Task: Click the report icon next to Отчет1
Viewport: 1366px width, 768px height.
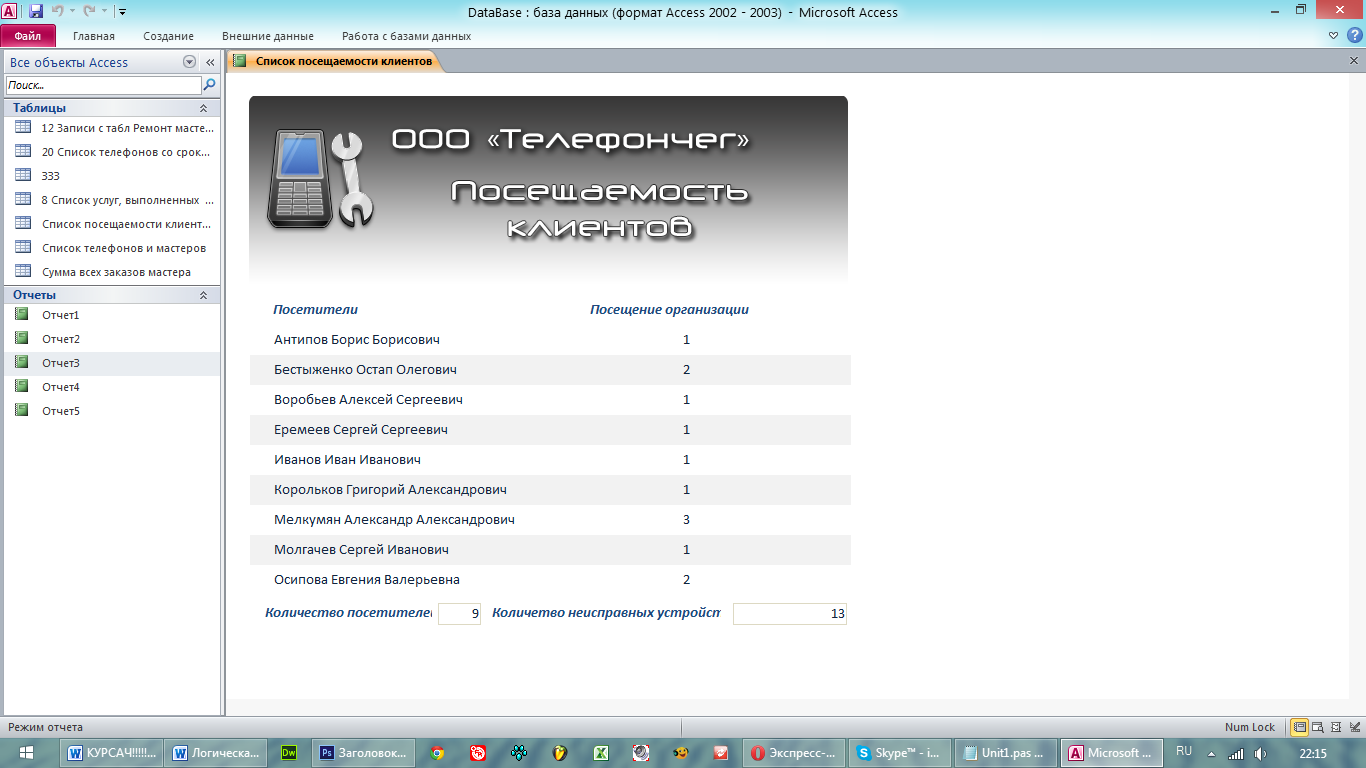Action: (22, 314)
